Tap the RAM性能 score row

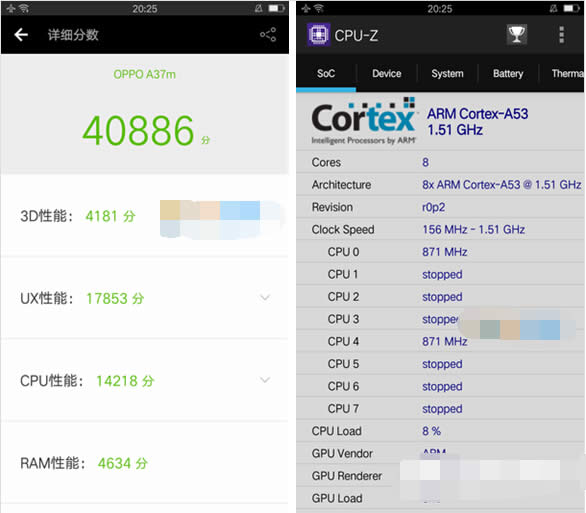click(x=144, y=463)
